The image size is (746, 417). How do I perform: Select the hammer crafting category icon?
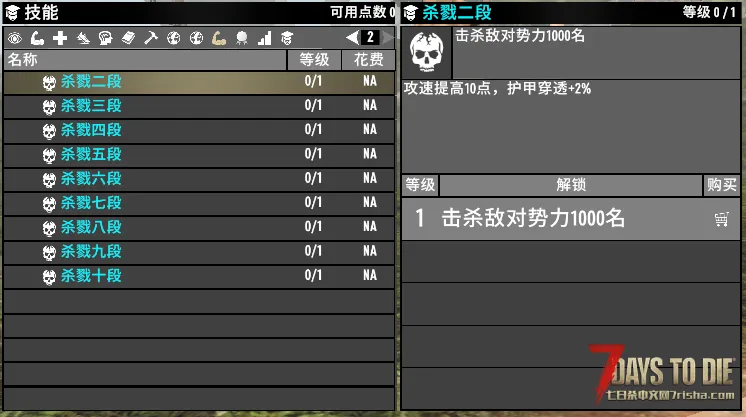[x=151, y=38]
